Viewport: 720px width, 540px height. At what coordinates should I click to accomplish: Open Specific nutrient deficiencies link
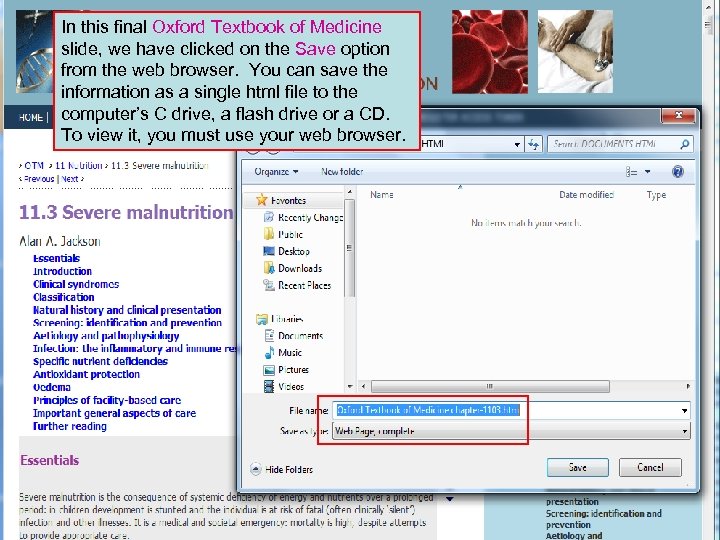101,361
